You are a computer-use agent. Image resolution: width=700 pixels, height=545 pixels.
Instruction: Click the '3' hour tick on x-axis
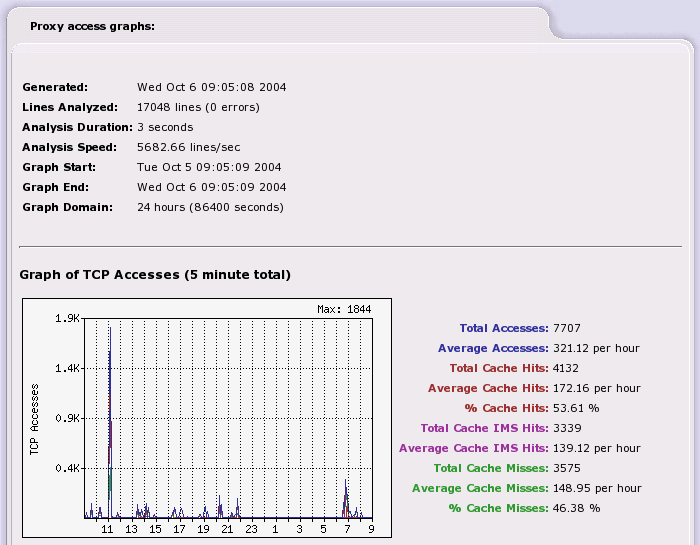[300, 529]
